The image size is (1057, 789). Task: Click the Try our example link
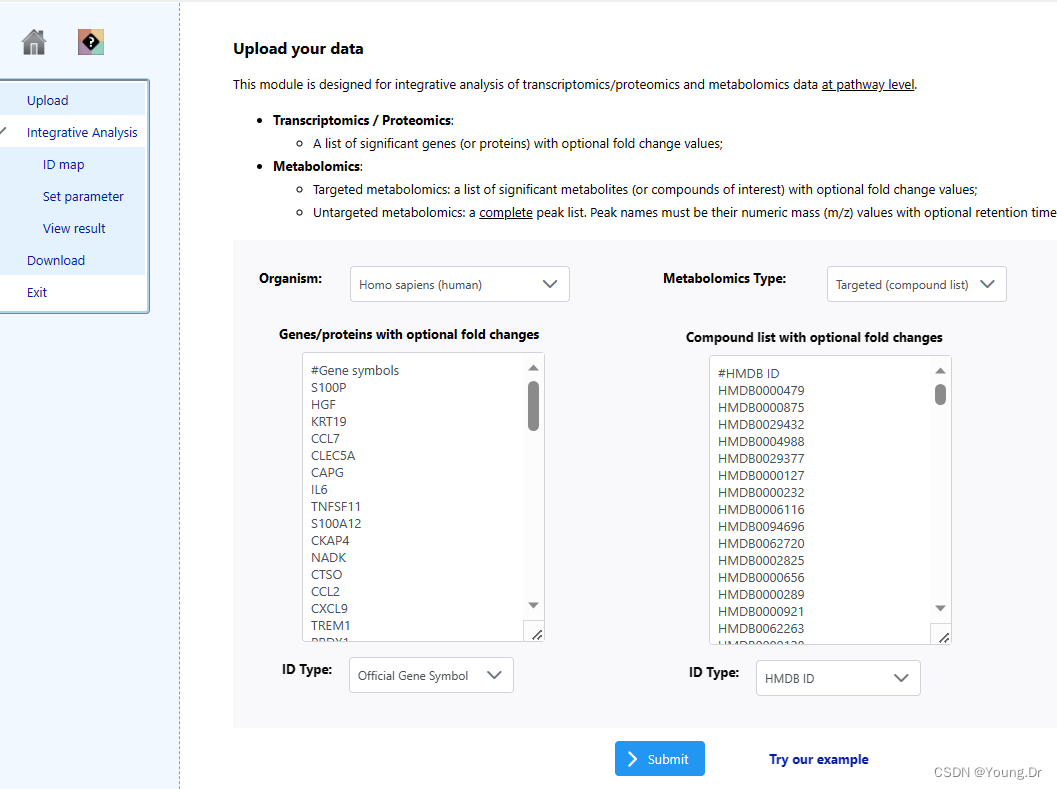coord(818,759)
